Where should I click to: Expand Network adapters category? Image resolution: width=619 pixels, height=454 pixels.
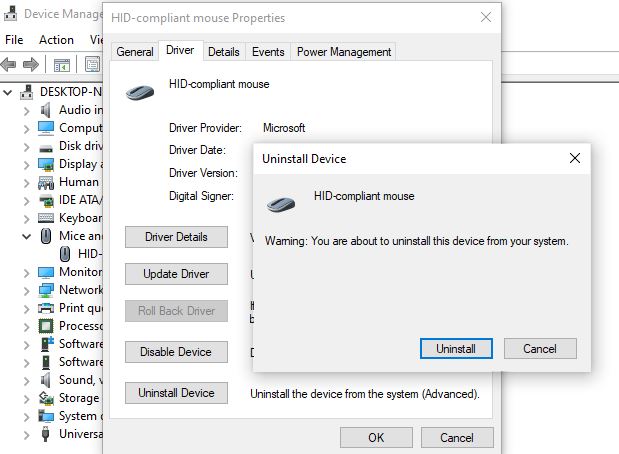(x=26, y=291)
